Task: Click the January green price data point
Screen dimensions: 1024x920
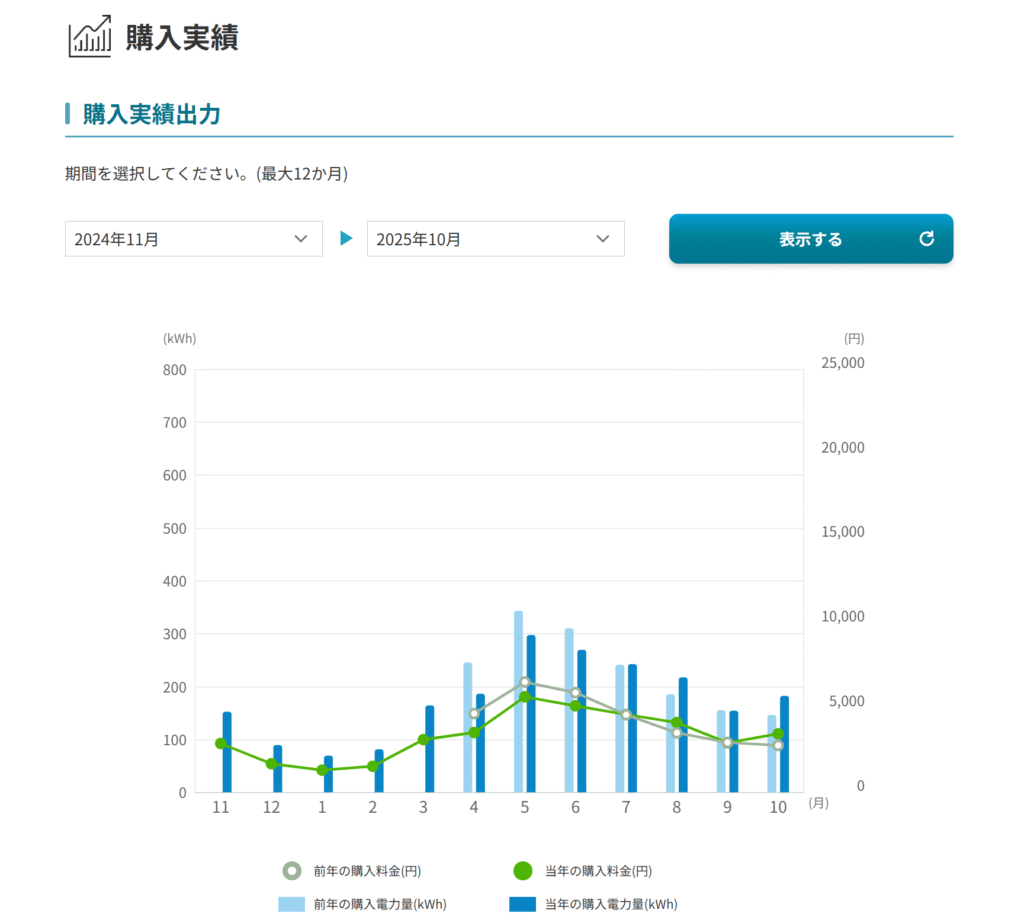Action: point(322,770)
